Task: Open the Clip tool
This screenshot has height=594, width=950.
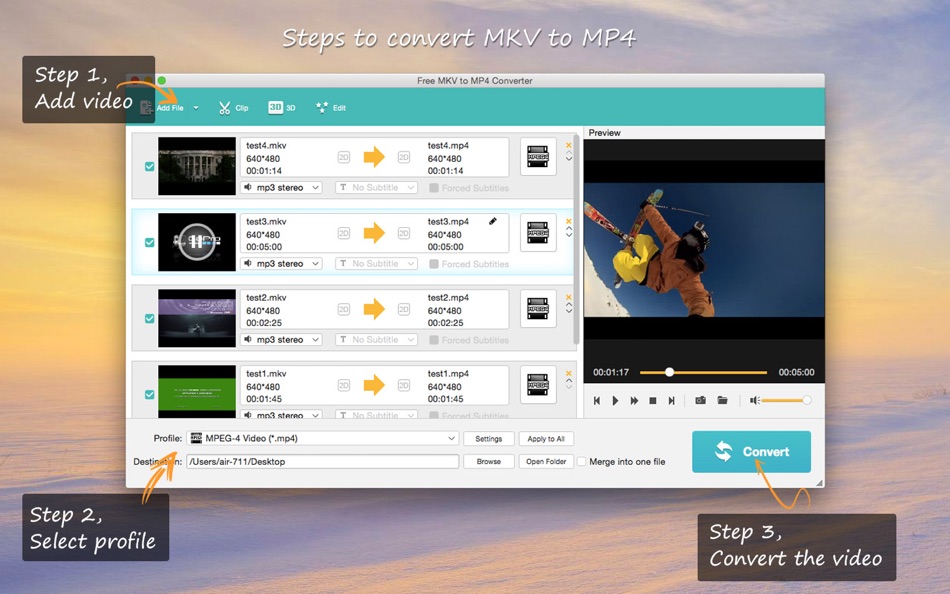Action: (233, 108)
